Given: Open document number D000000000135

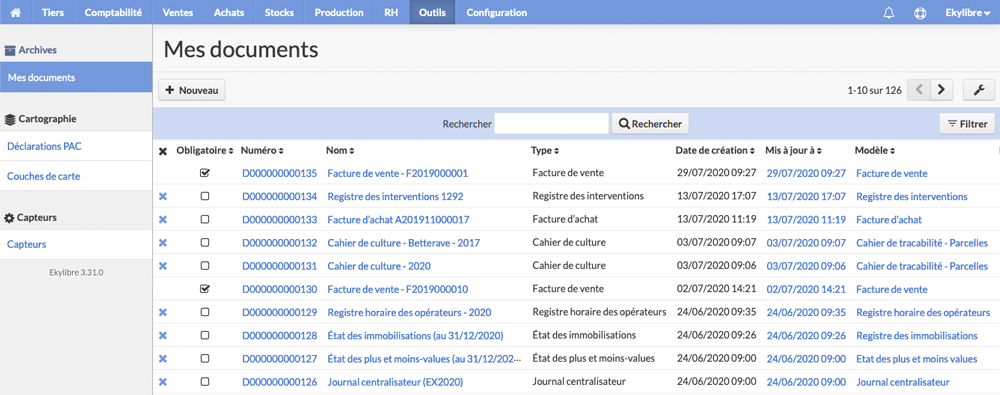Looking at the screenshot, I should point(279,173).
